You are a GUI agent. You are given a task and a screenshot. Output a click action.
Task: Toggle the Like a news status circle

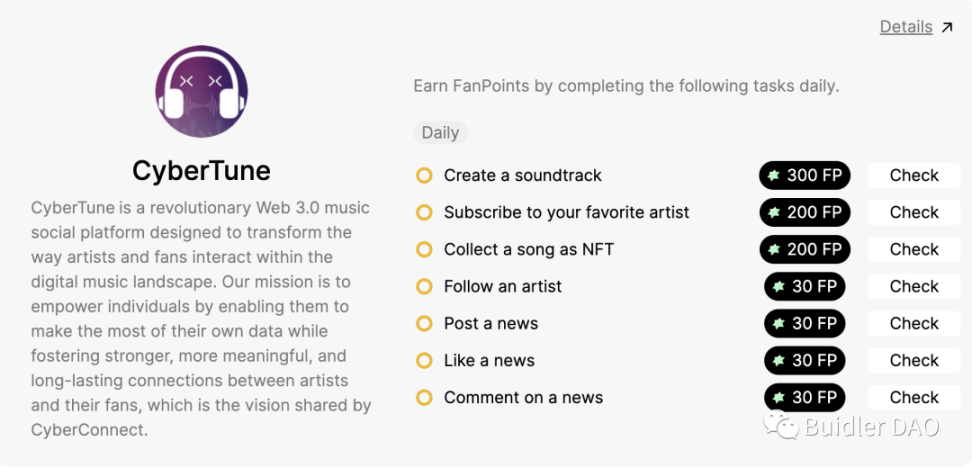[424, 361]
